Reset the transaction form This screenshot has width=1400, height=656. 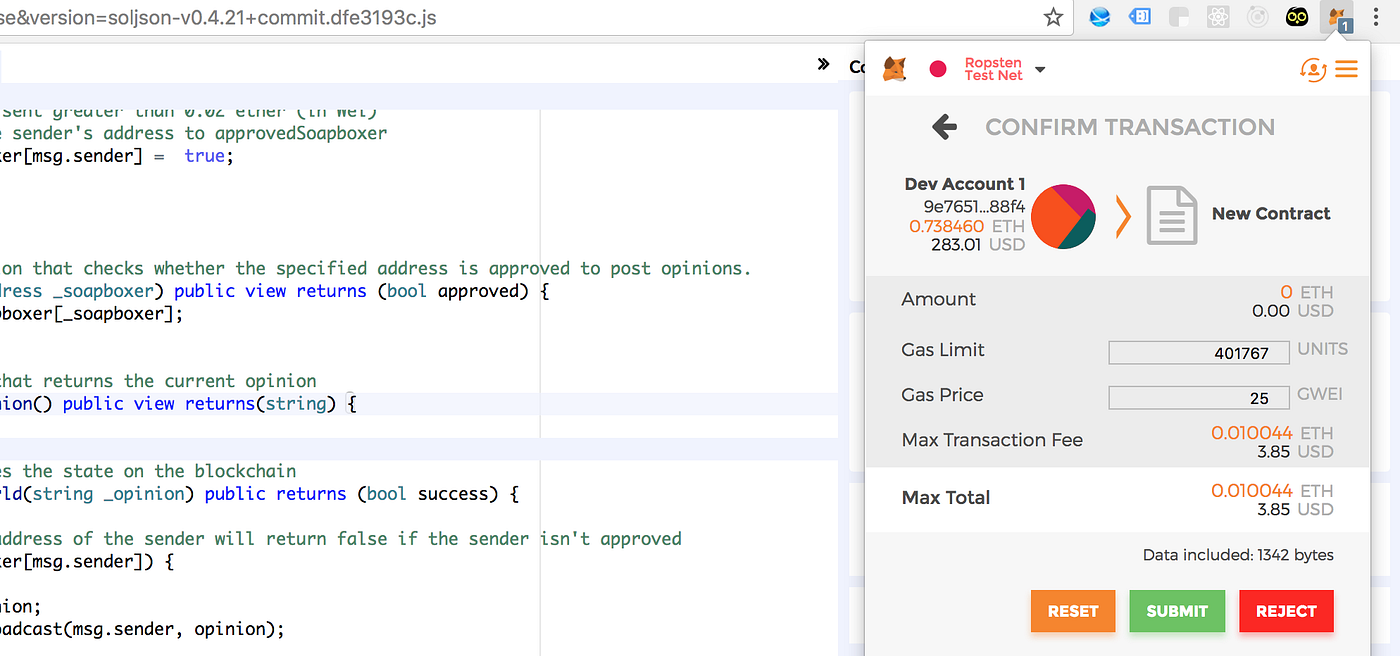[1073, 611]
